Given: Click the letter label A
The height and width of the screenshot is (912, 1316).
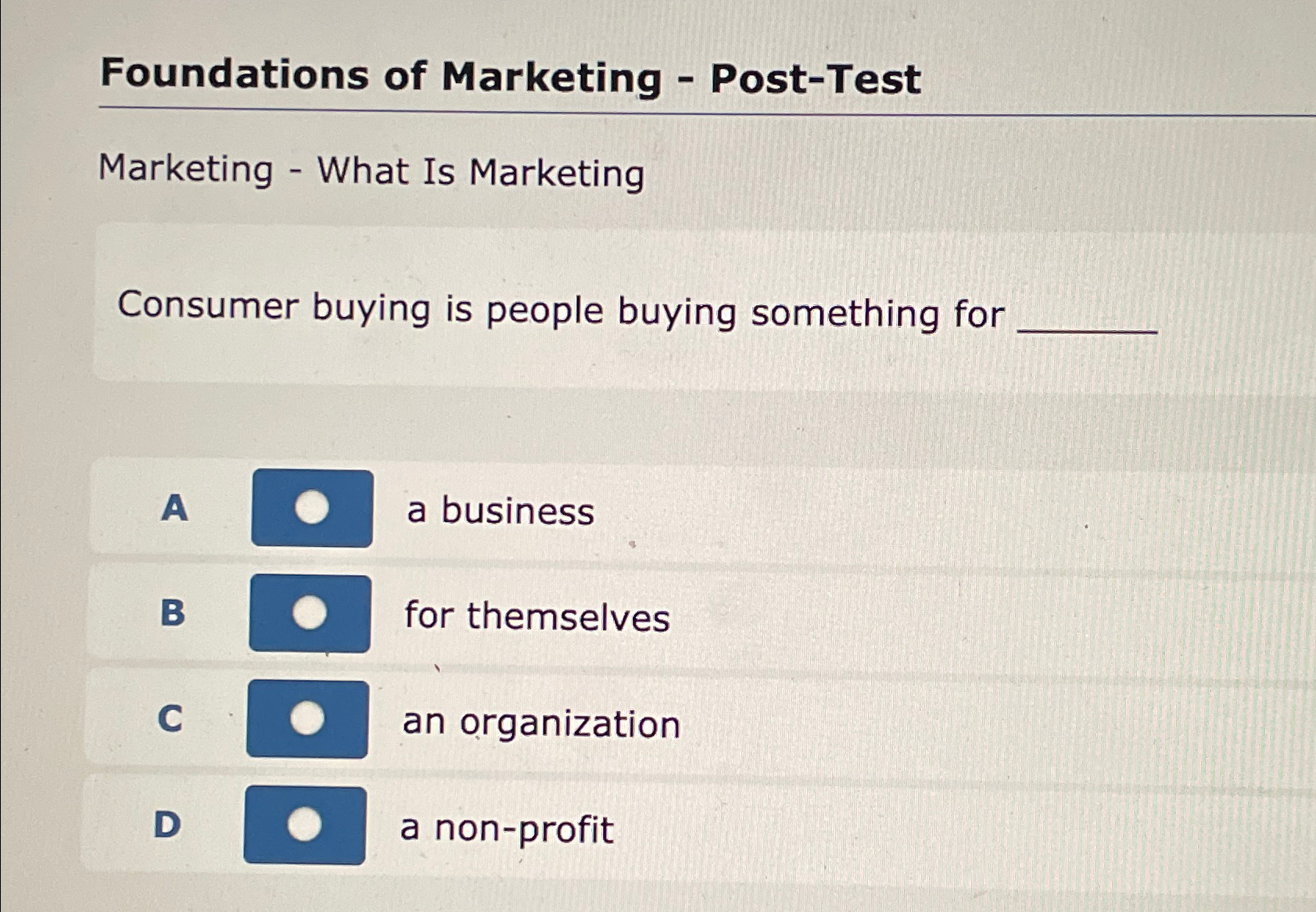Looking at the screenshot, I should click(174, 509).
